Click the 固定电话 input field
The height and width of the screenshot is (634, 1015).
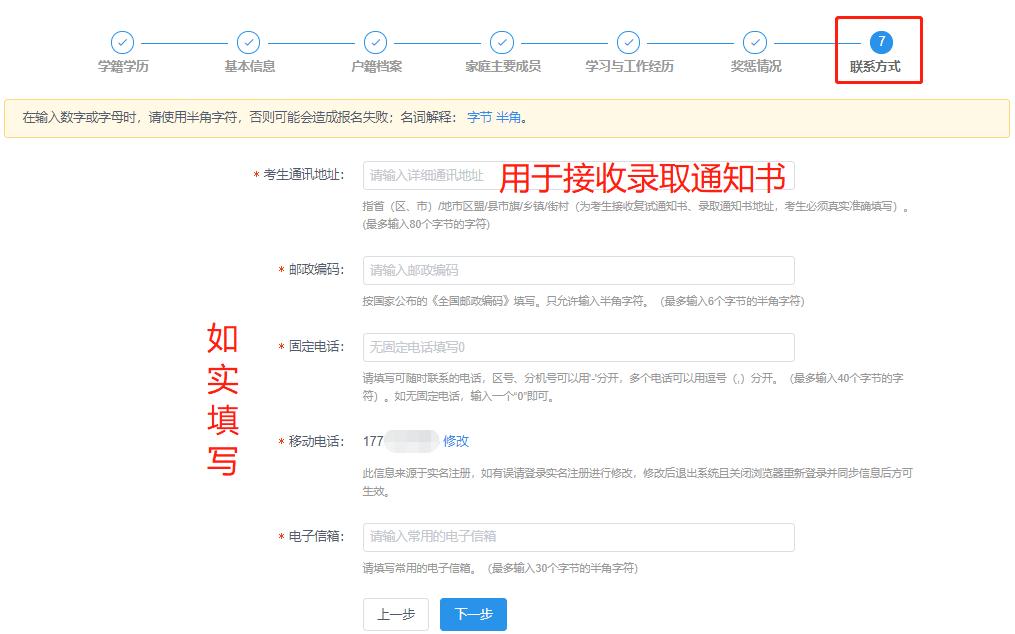(x=578, y=347)
